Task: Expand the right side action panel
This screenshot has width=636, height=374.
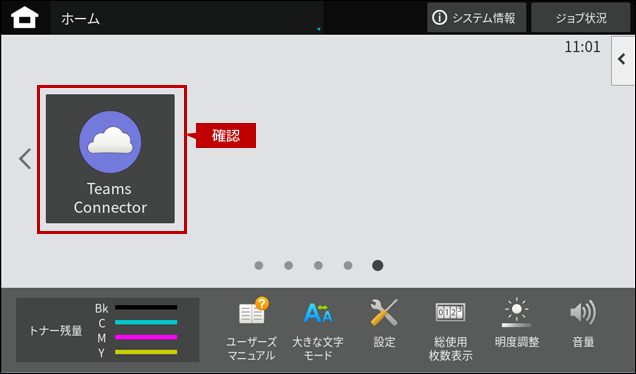Action: click(x=623, y=60)
